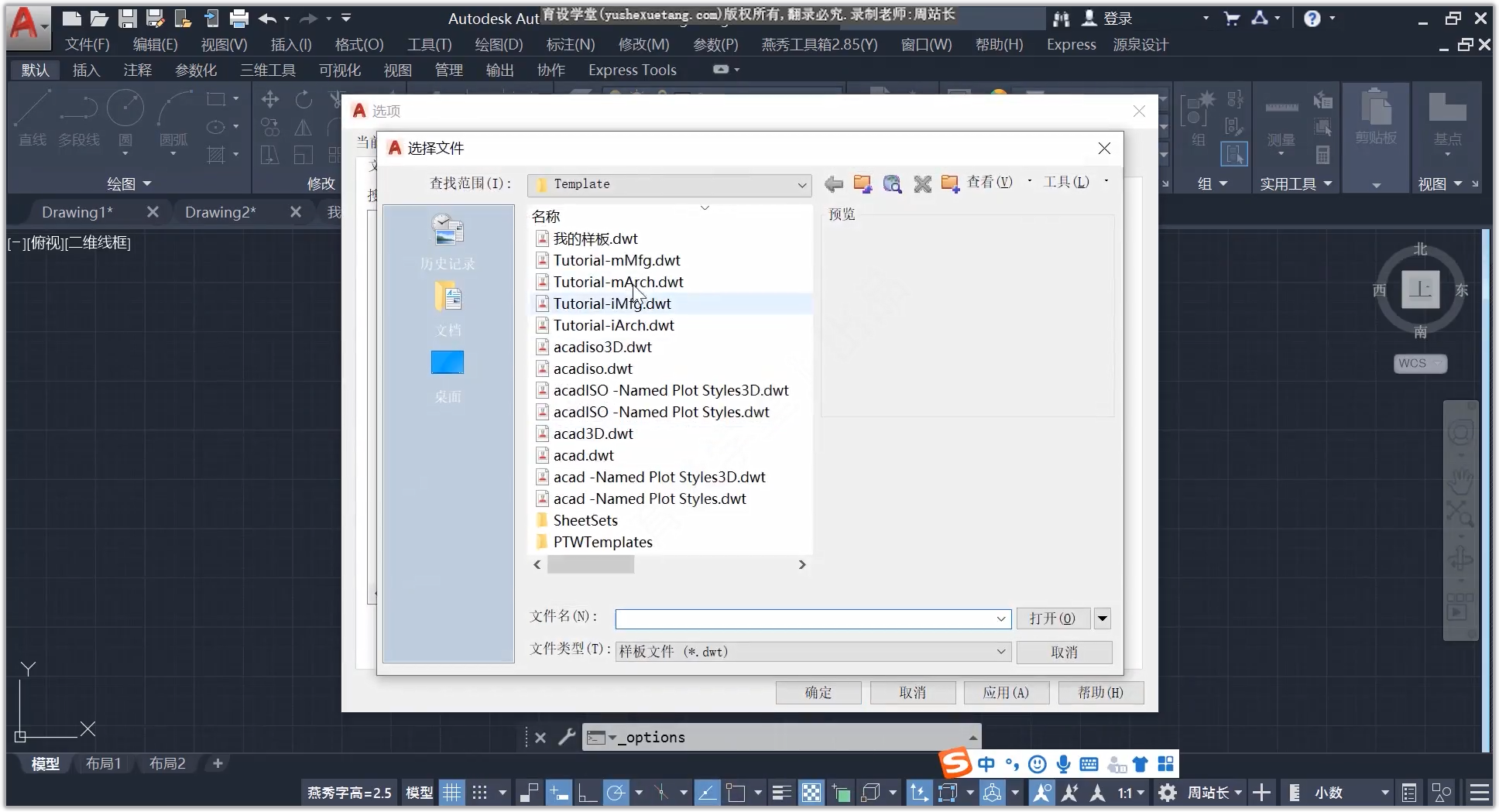Expand the file type (样板文件) dropdown
The image size is (1499, 812).
pyautogui.click(x=1001, y=652)
